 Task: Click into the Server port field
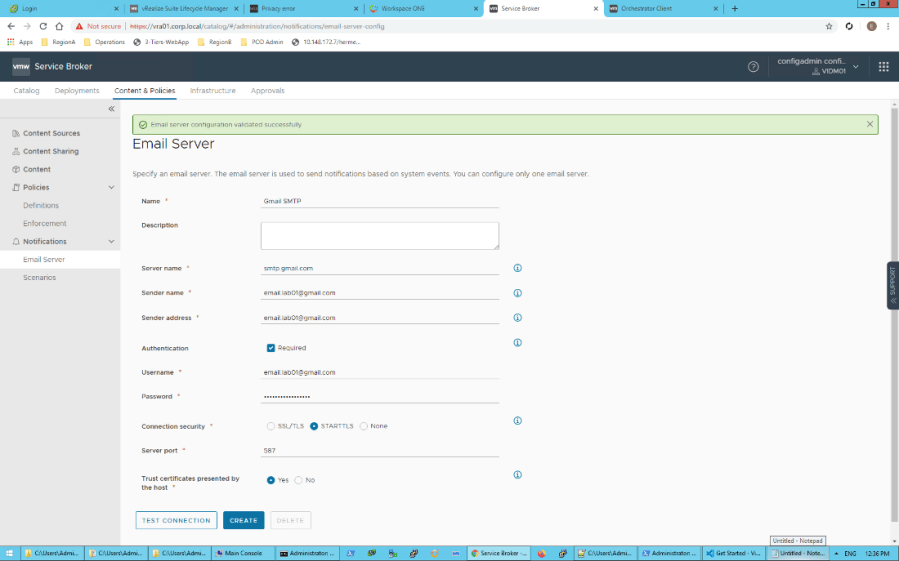pos(380,451)
